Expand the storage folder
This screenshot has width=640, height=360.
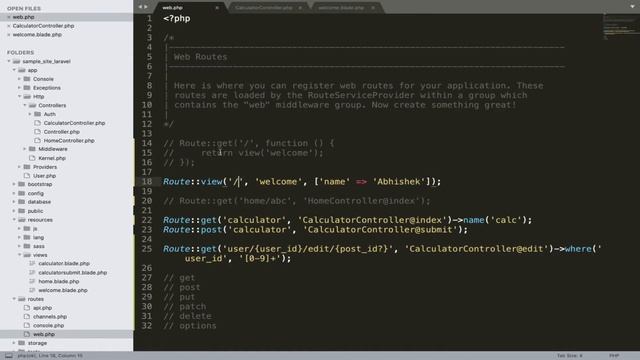(14, 343)
